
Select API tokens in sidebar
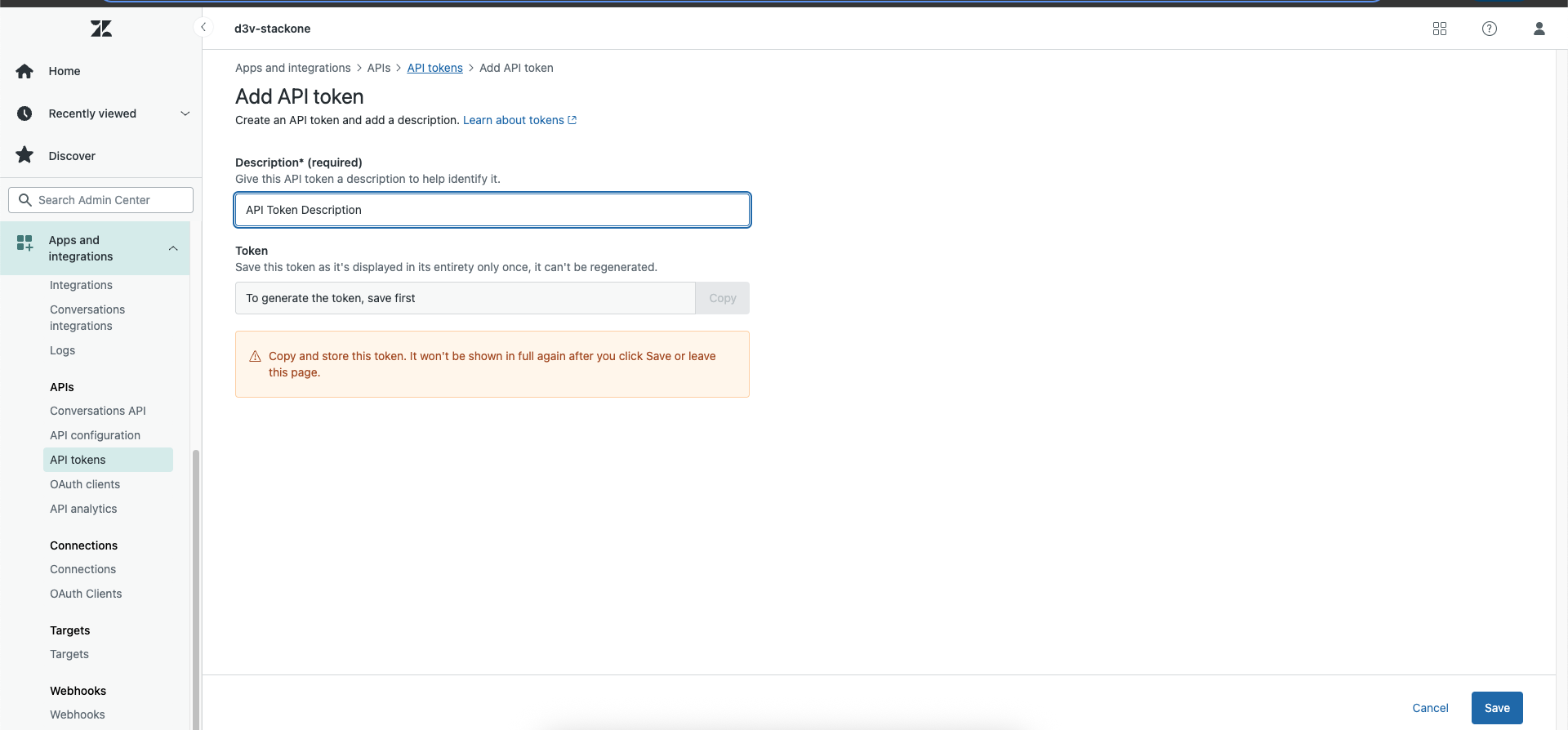108,460
